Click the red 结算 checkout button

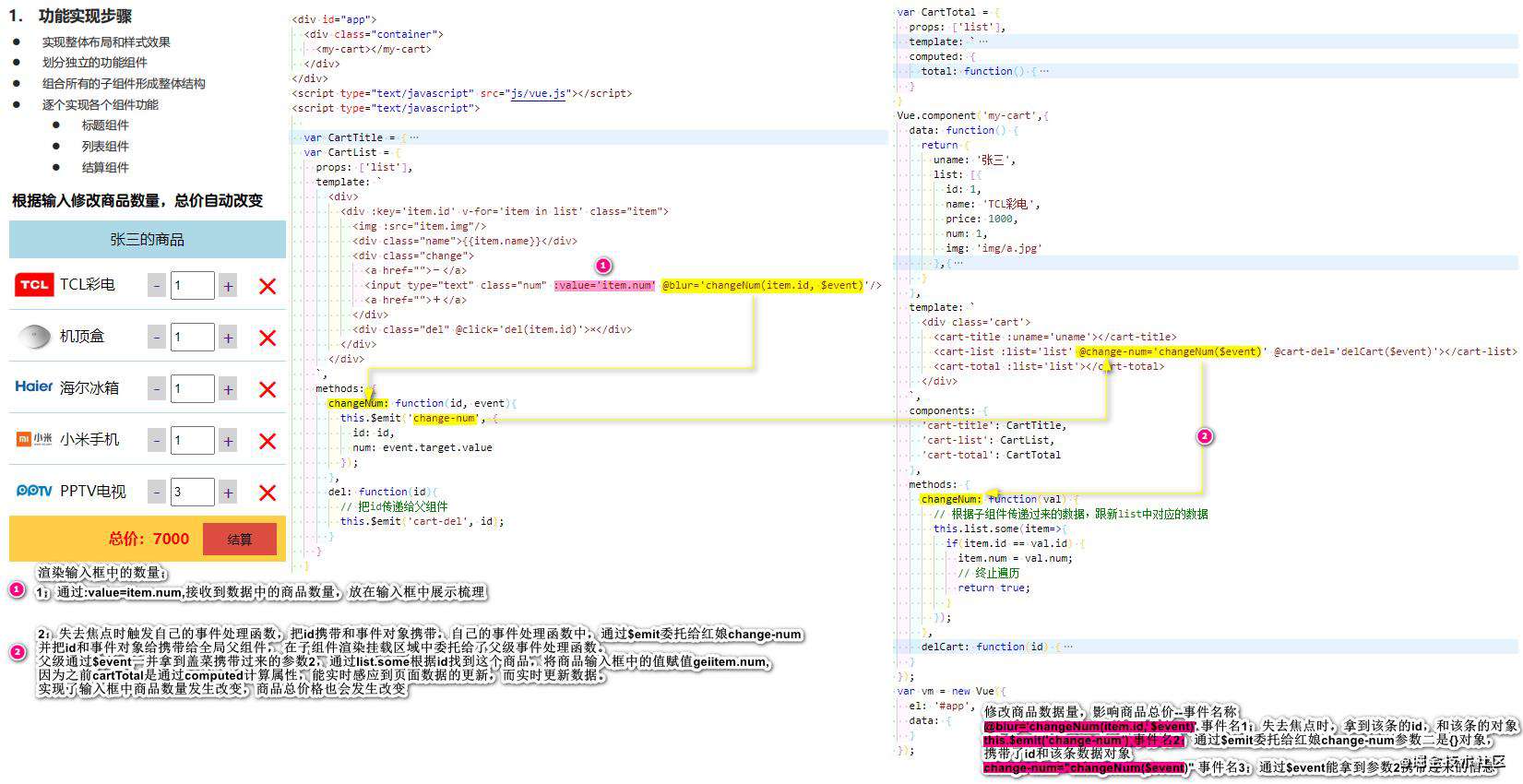pyautogui.click(x=240, y=540)
